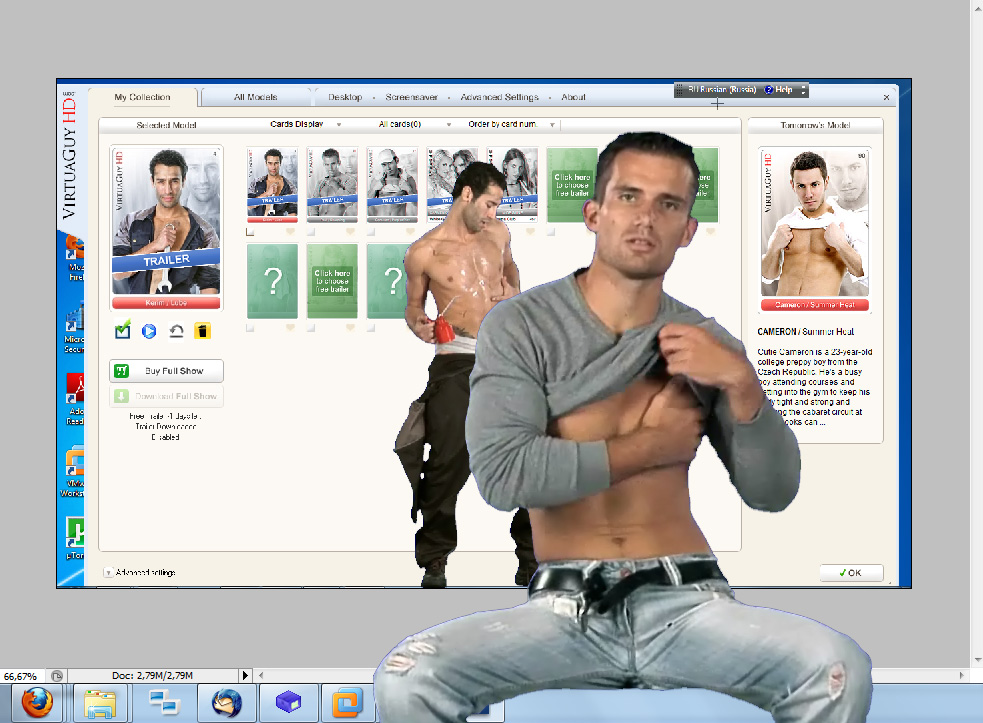Click the black arrow next to Doc size
This screenshot has width=983, height=723.
click(x=245, y=675)
